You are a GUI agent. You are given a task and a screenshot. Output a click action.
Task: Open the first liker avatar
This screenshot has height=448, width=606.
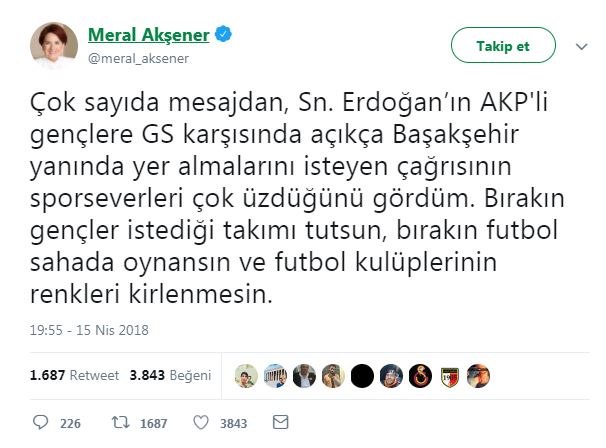tap(246, 376)
